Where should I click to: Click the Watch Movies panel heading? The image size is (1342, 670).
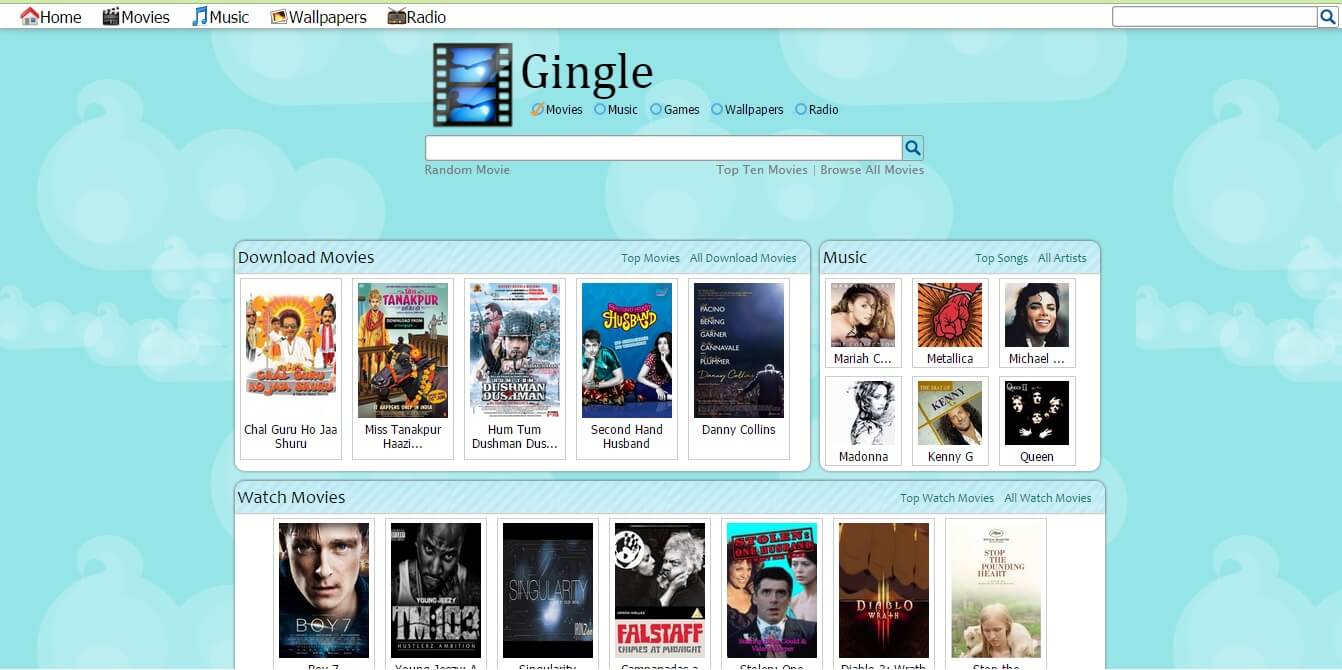click(x=291, y=497)
